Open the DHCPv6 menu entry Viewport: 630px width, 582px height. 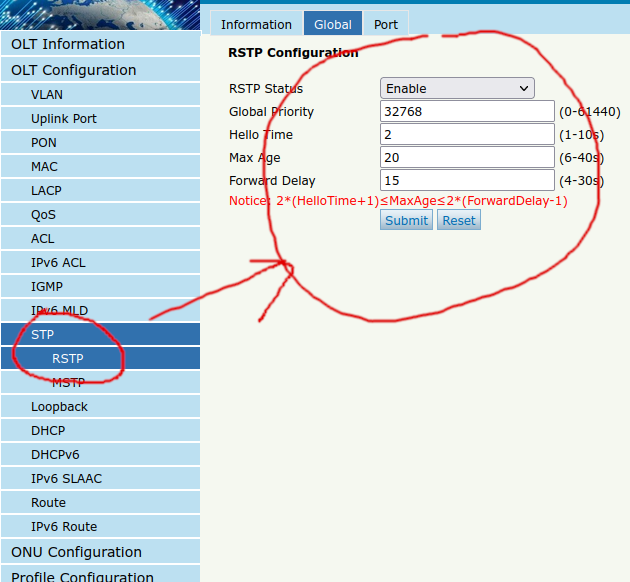click(x=55, y=455)
